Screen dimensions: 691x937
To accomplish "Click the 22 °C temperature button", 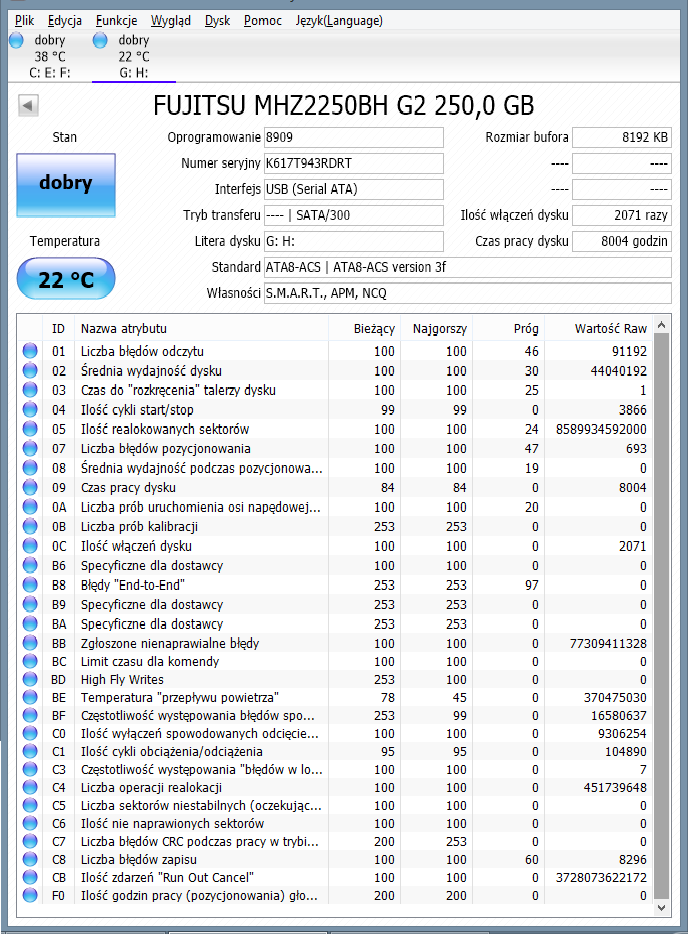I will [66, 278].
